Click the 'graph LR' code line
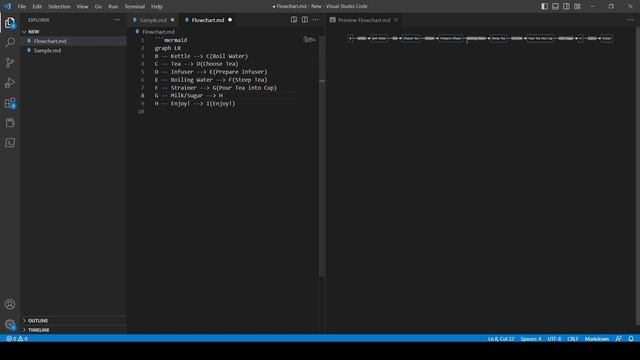The width and height of the screenshot is (640, 360). [x=168, y=48]
